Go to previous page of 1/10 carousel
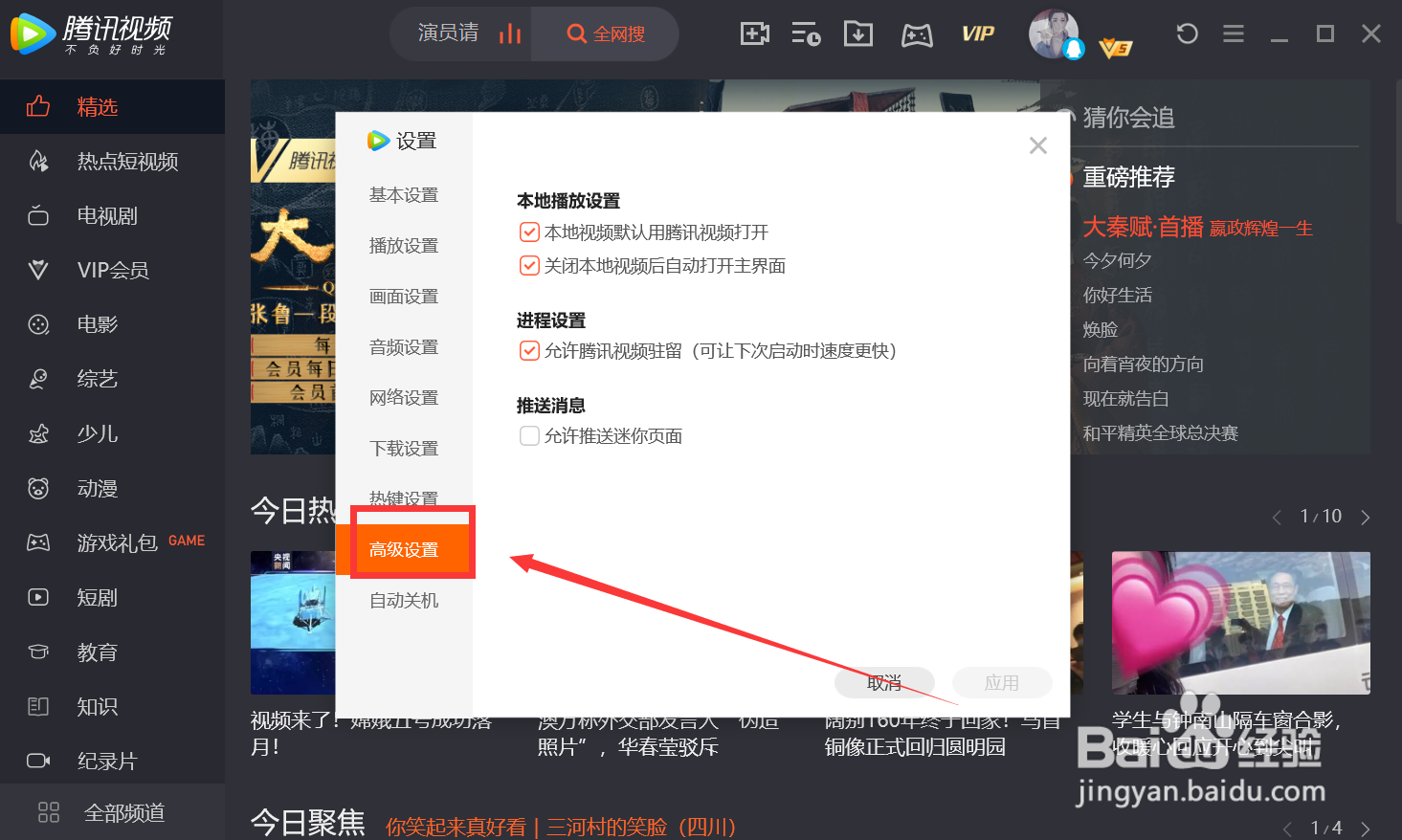 coord(1277,517)
